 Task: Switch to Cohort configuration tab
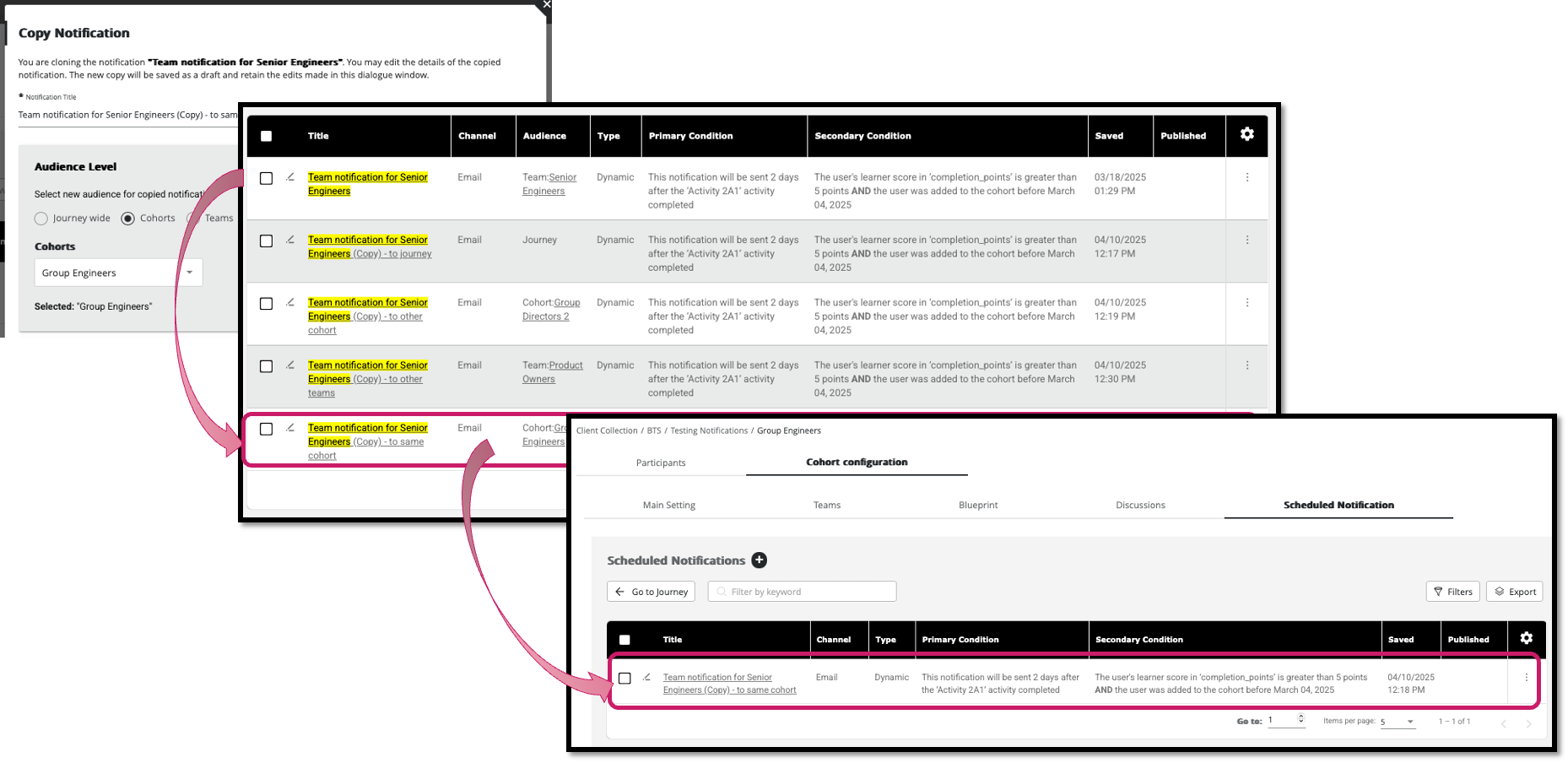[857, 462]
